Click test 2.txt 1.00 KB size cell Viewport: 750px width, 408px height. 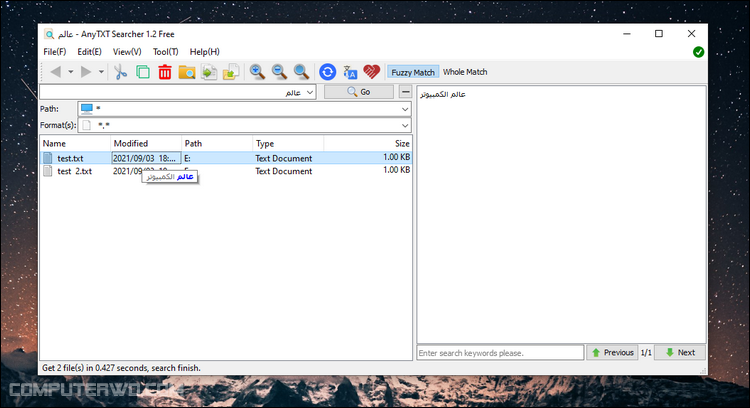pos(397,170)
